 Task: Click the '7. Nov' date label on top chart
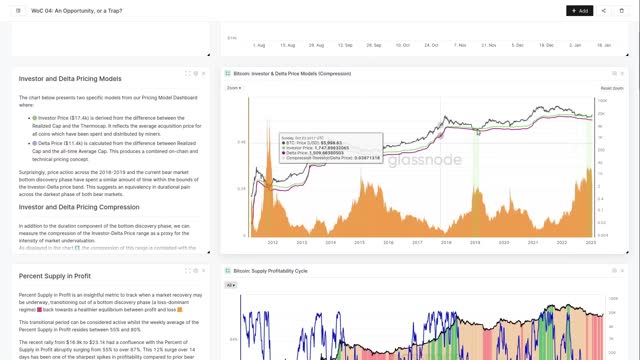pyautogui.click(x=460, y=45)
